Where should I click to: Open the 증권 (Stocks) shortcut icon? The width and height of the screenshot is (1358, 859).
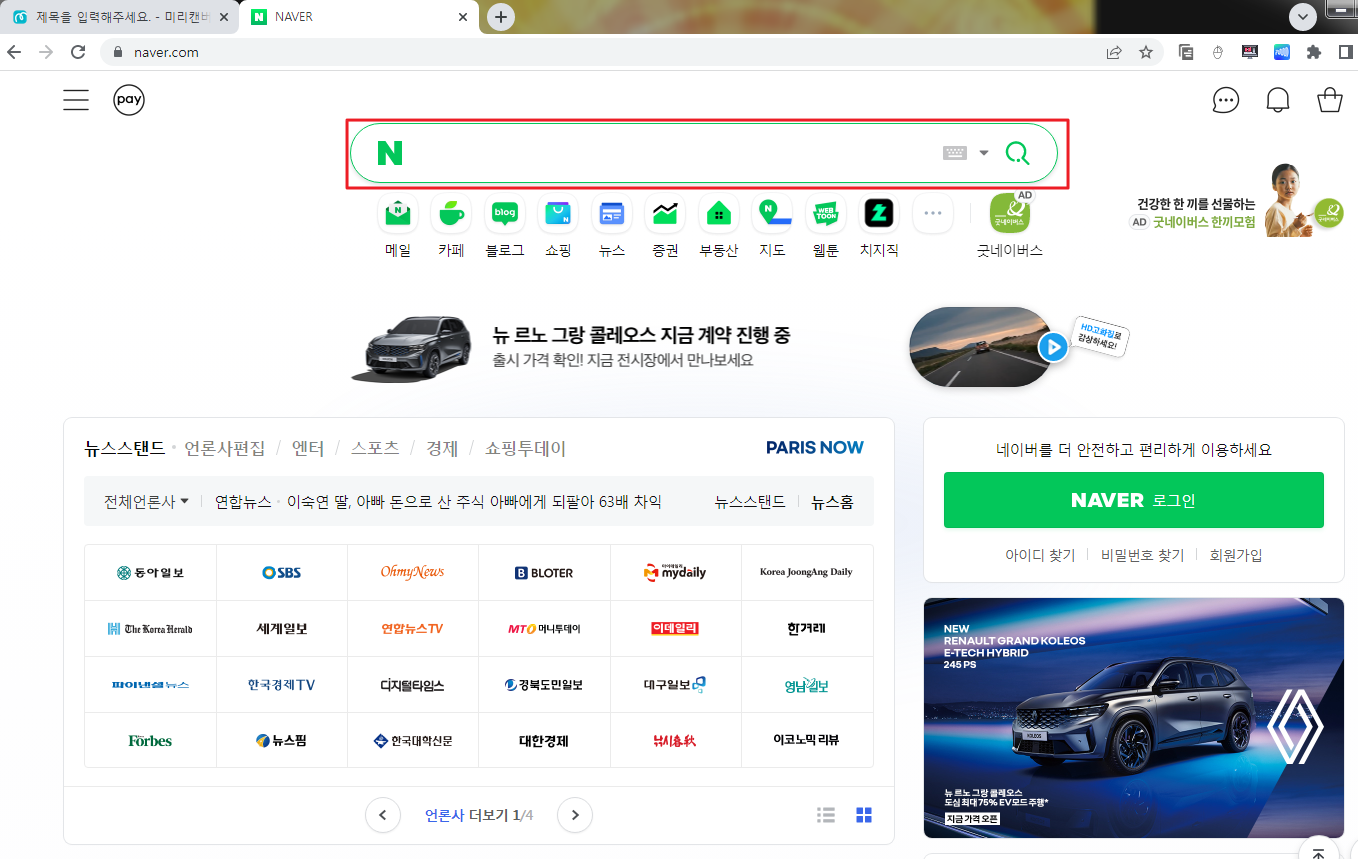click(x=665, y=213)
